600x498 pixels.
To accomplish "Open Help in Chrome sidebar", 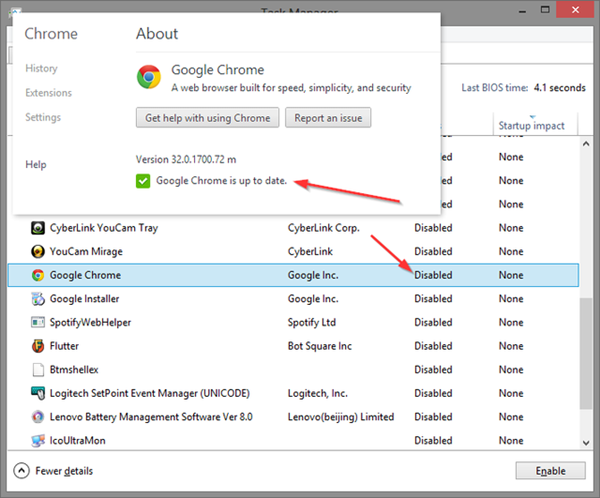I will coord(36,165).
